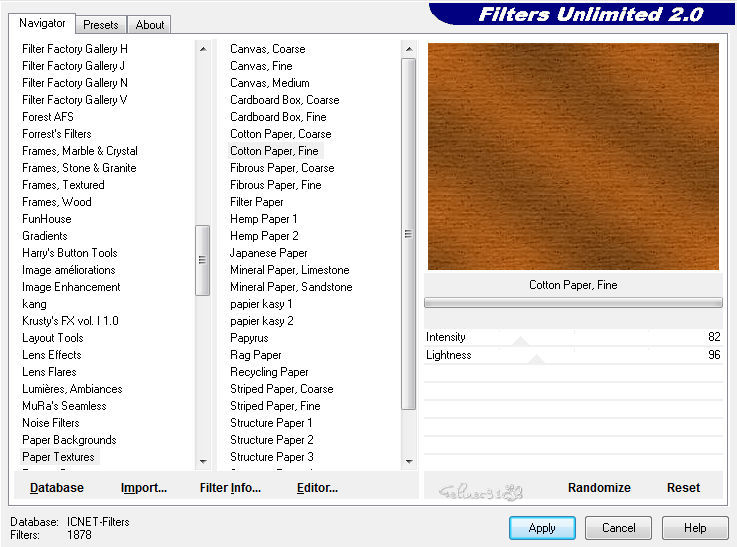Click down arrow of filter list scrollbar

coord(409,461)
